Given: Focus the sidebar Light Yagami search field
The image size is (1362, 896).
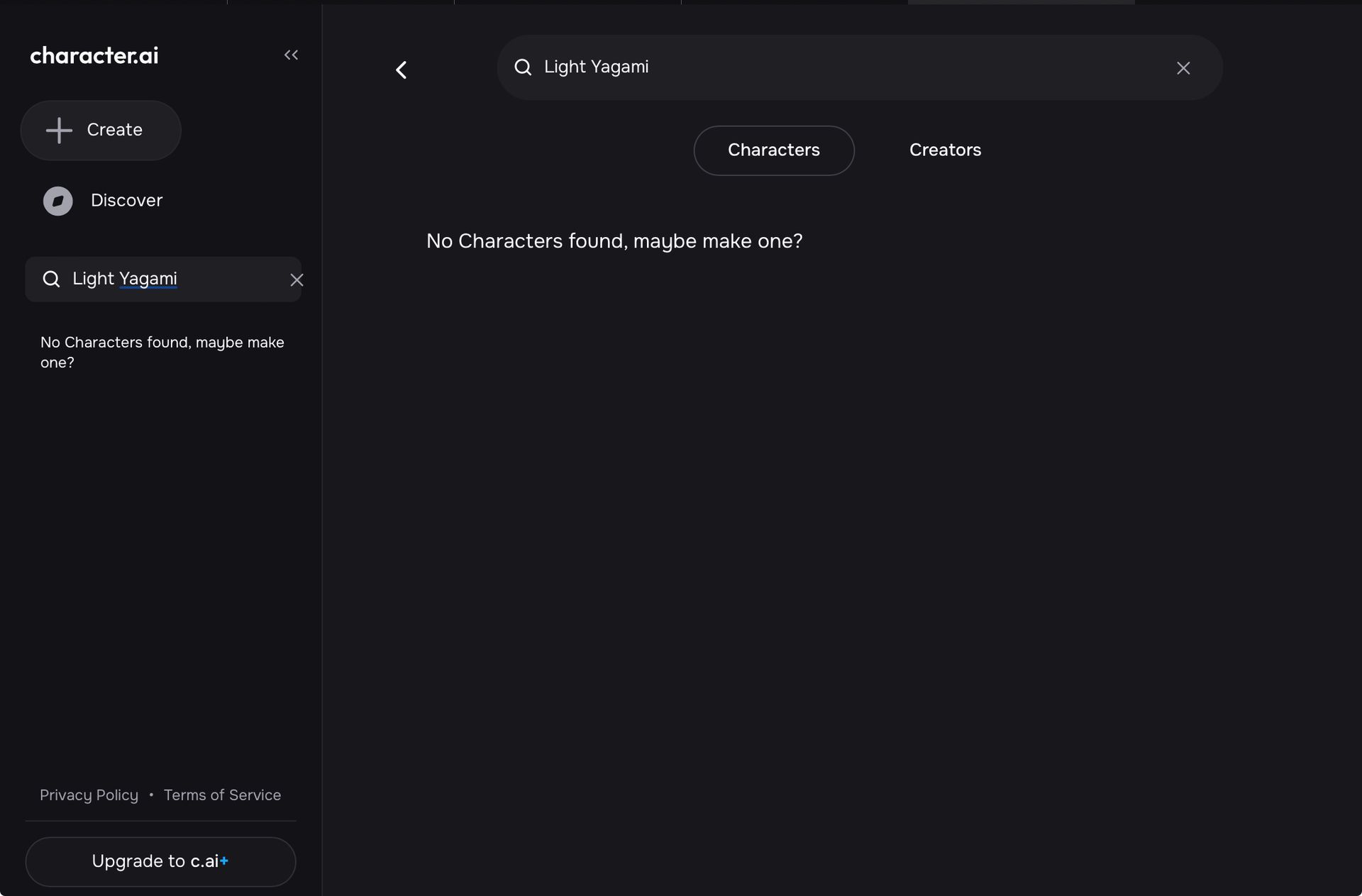Looking at the screenshot, I should click(x=163, y=279).
